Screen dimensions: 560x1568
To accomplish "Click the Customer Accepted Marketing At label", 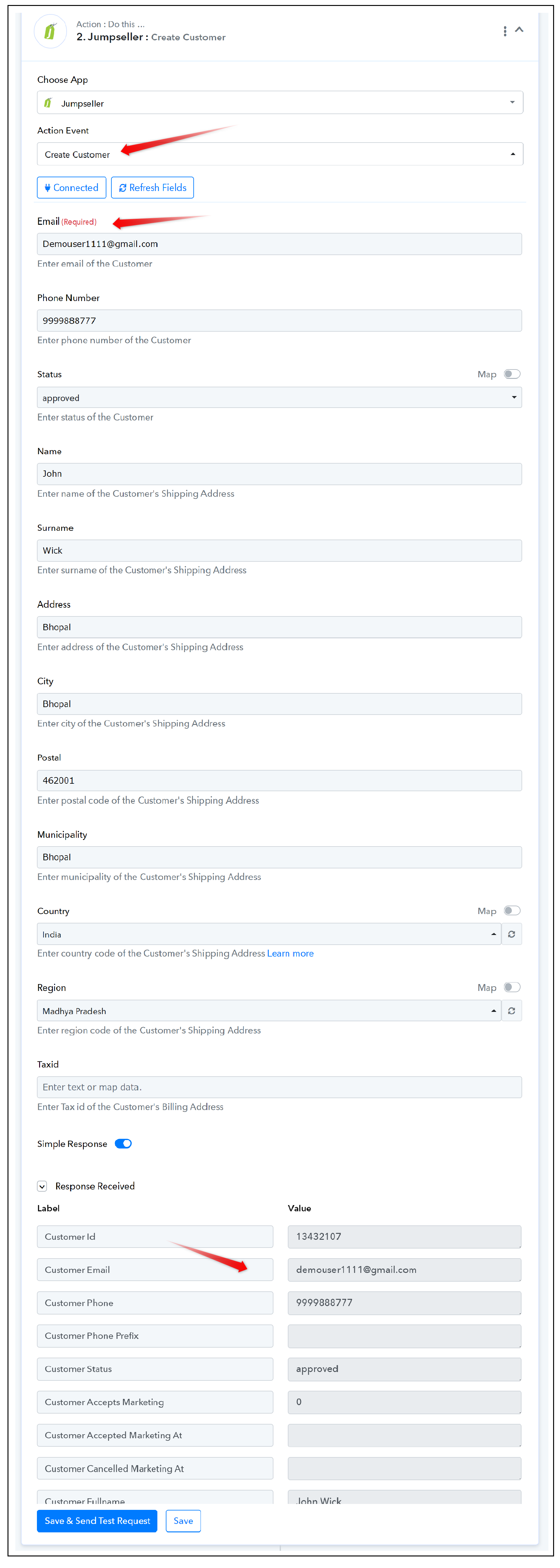I will pyautogui.click(x=155, y=1435).
